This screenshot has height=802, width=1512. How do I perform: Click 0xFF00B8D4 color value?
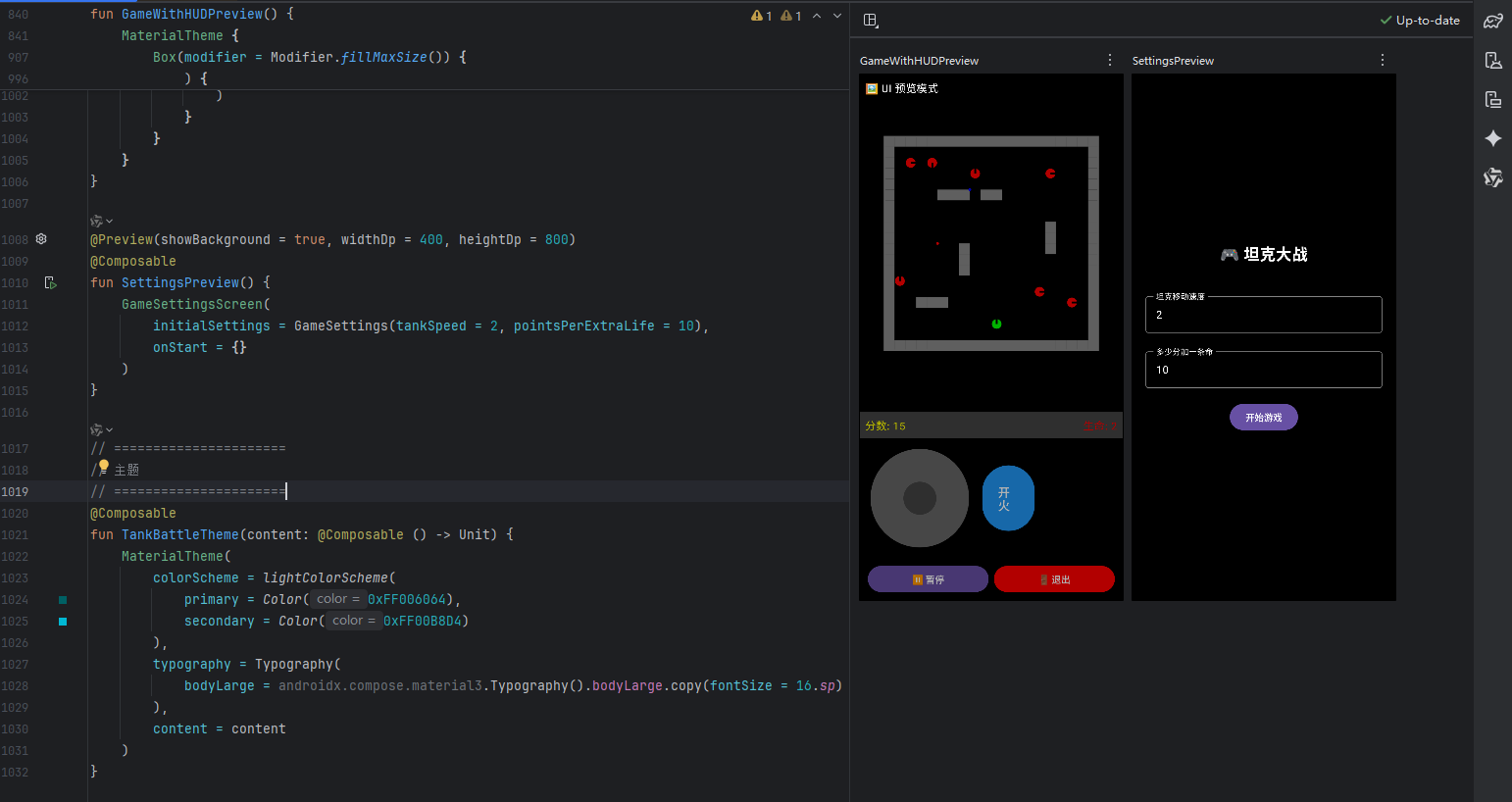click(423, 621)
